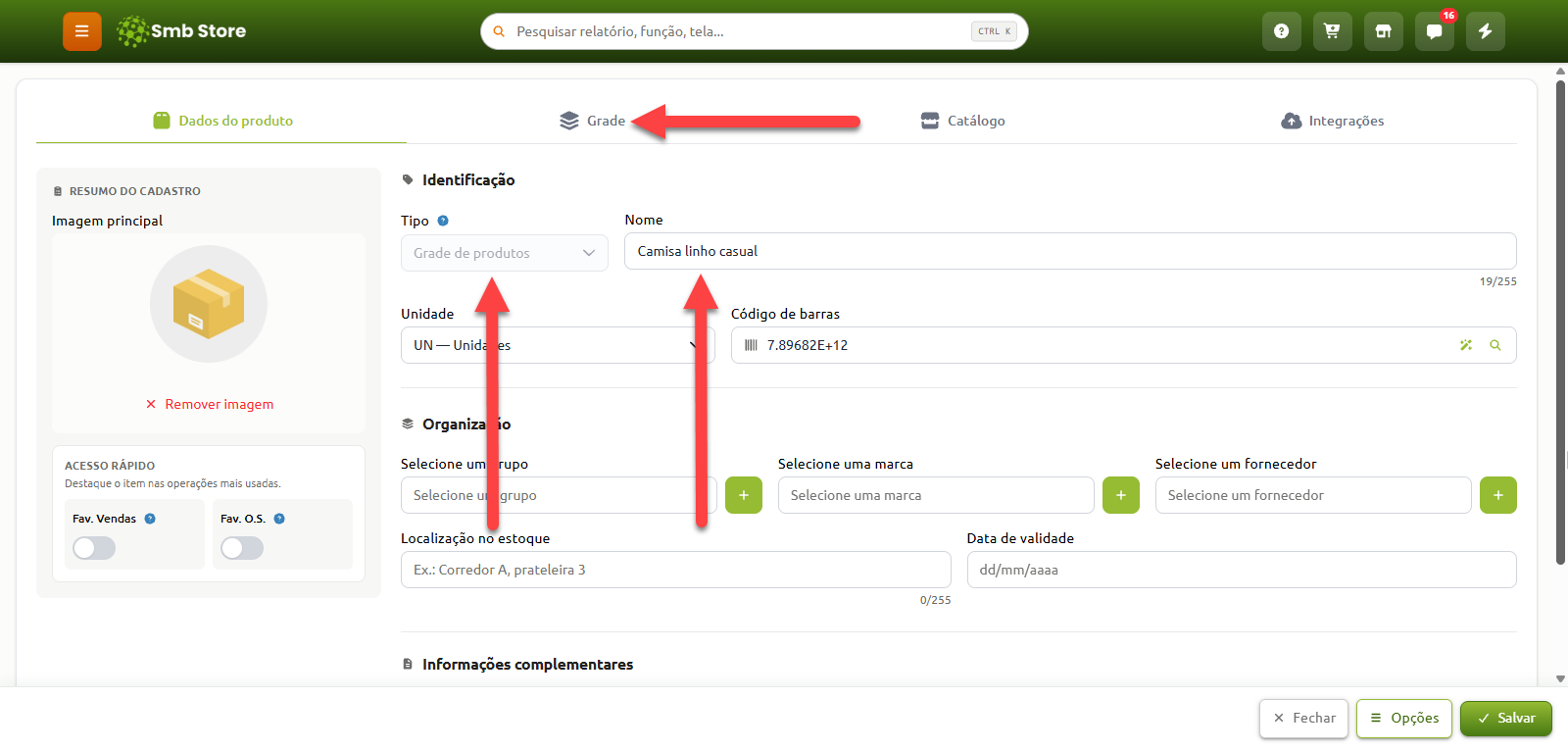Switch to the Catálogo tab

point(962,121)
